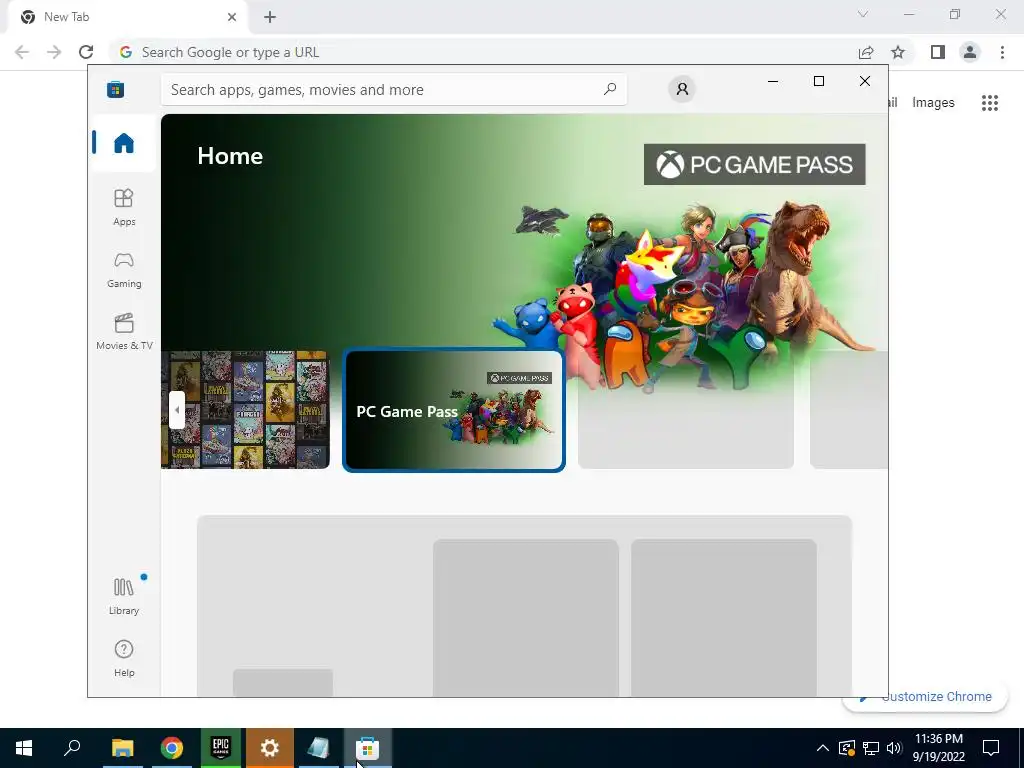This screenshot has width=1024, height=768.
Task: Select the PC Game Pass carousel card
Action: (453, 410)
